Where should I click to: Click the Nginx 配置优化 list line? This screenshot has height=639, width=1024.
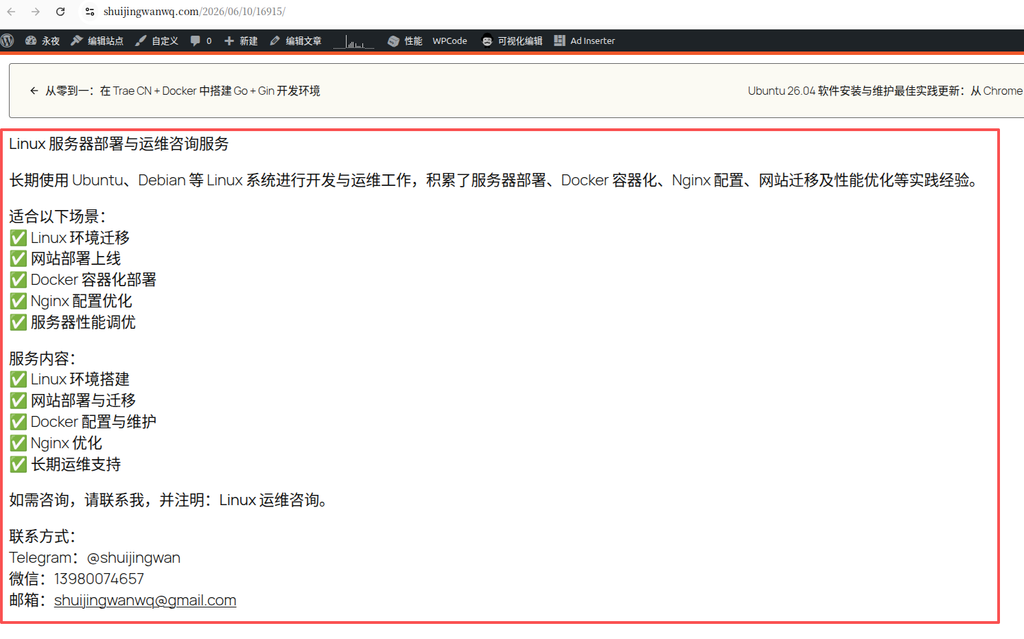point(71,301)
